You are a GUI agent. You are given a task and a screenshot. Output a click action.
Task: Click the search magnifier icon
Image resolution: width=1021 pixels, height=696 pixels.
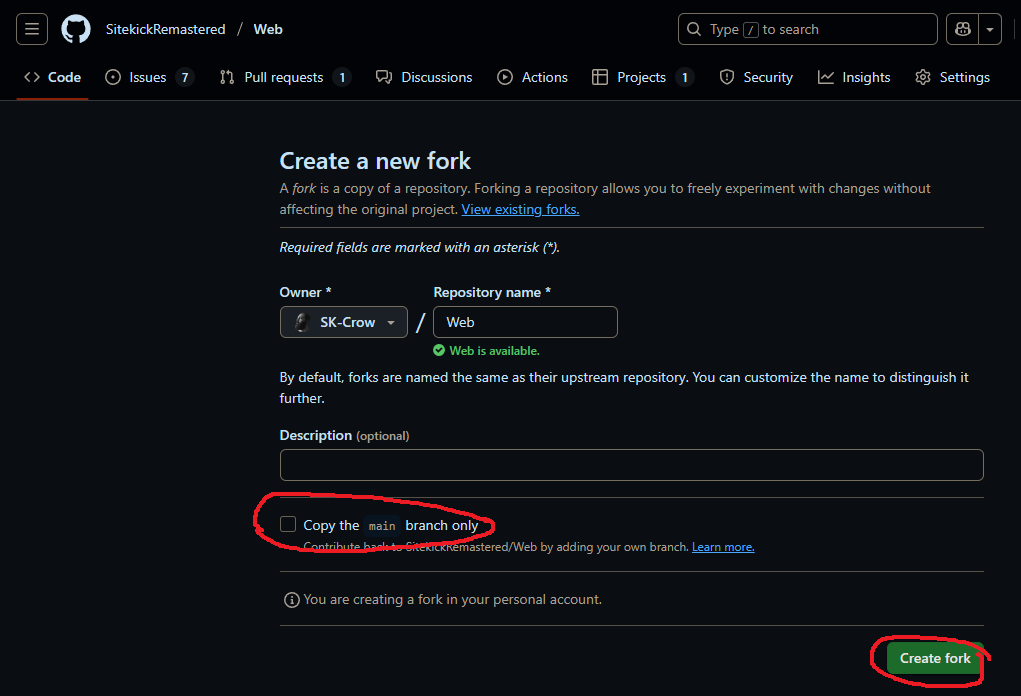click(694, 29)
